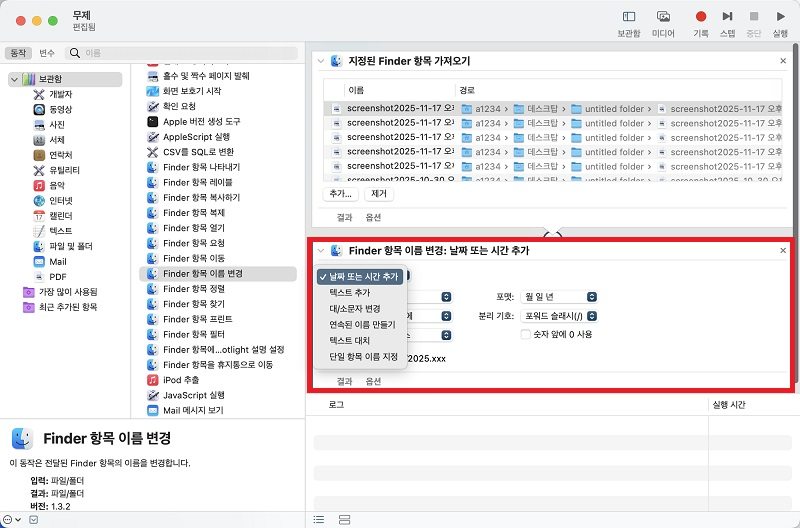The width and height of the screenshot is (800, 528).
Task: Choose 날짜 또는 시간 추가 menu option
Action: click(x=360, y=276)
